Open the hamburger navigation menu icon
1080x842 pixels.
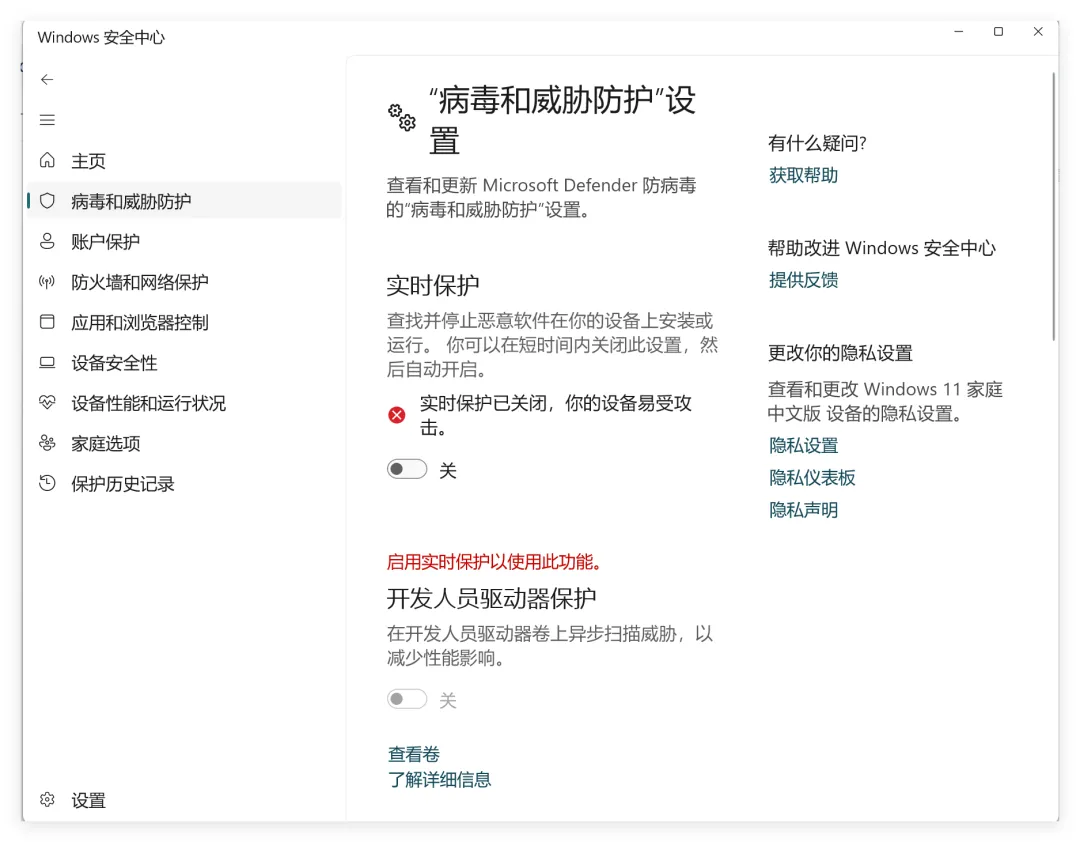tap(47, 120)
